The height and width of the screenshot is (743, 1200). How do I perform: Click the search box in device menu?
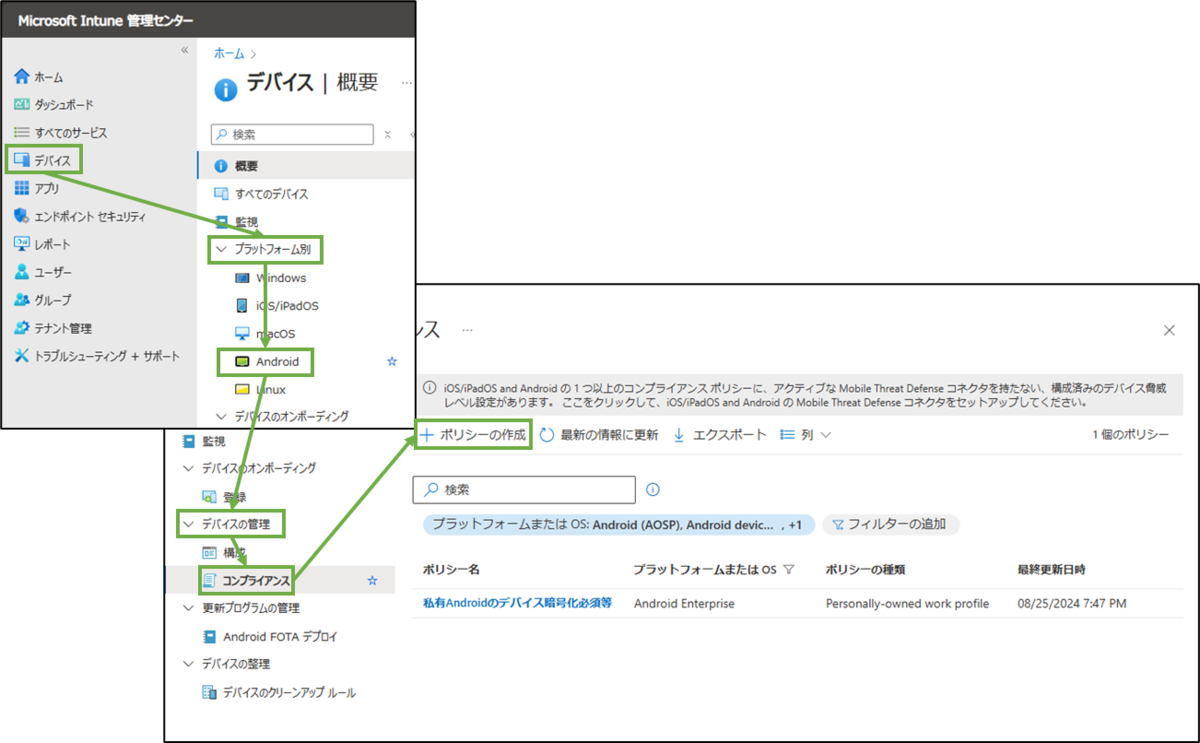(292, 134)
